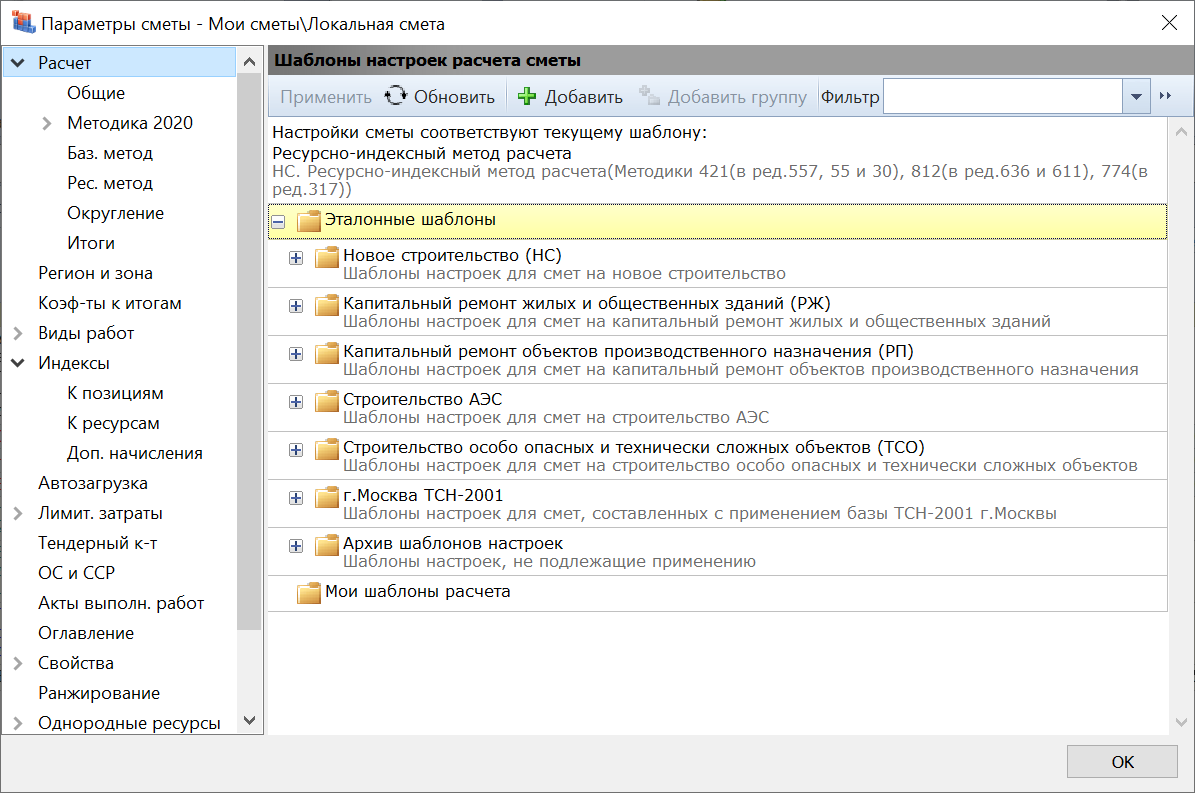Collapse the Индексы tree section
The width and height of the screenshot is (1195, 793).
tap(18, 363)
